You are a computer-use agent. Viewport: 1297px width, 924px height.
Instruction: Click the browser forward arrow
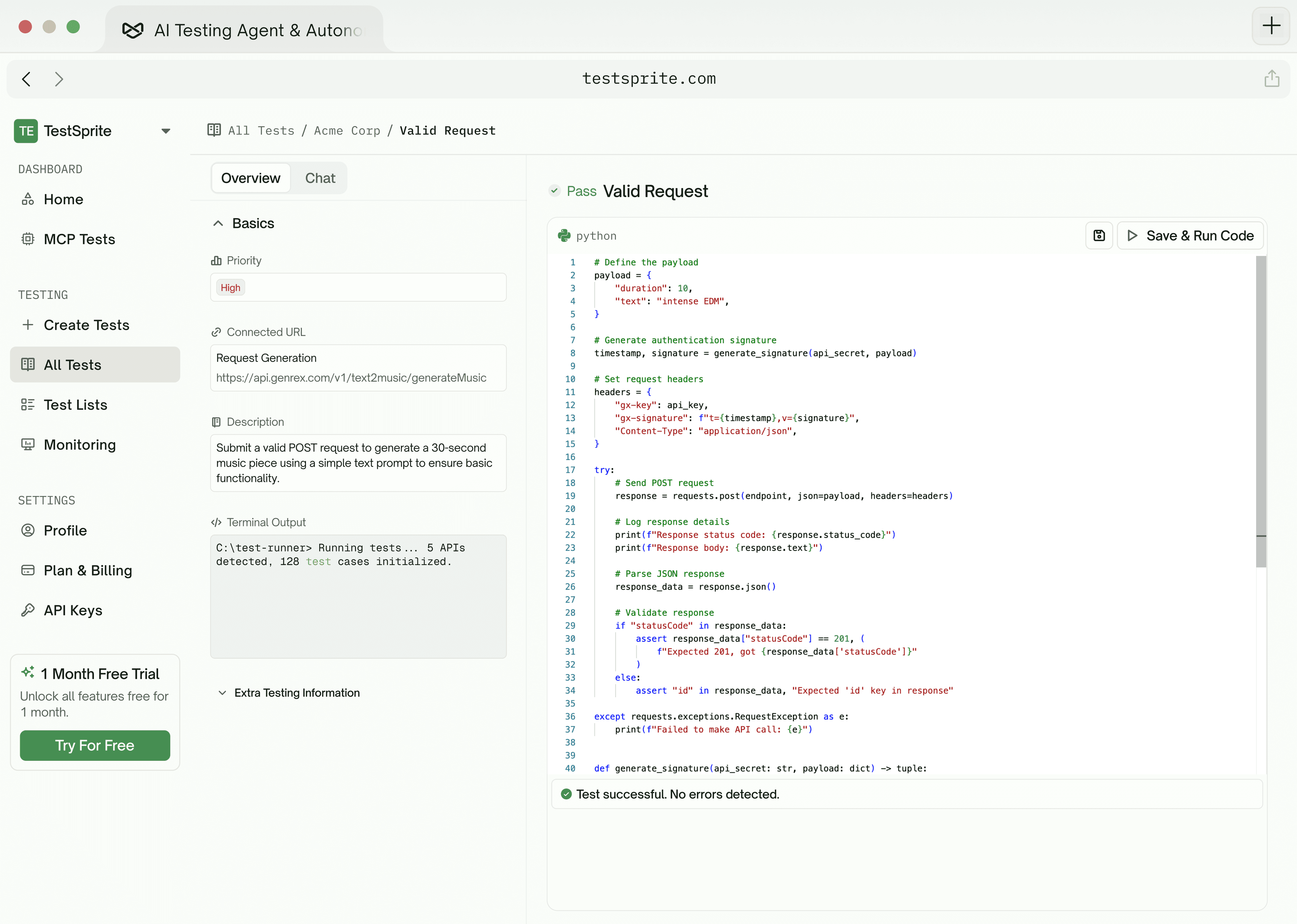coord(58,79)
